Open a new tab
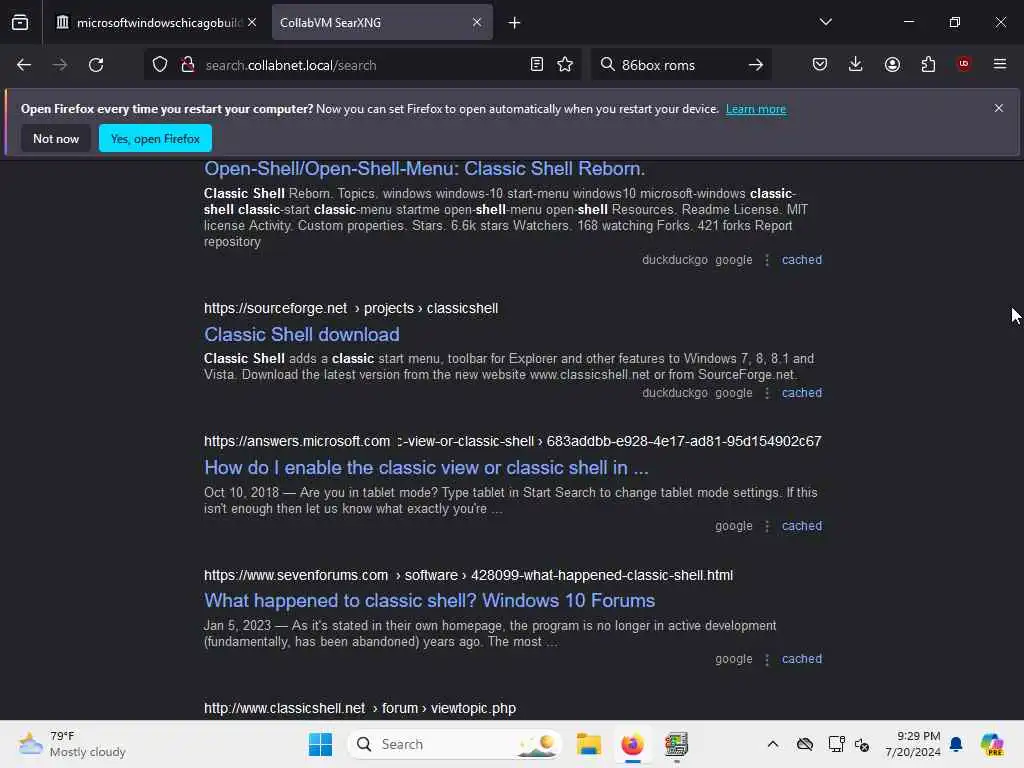This screenshot has width=1024, height=768. click(x=515, y=23)
